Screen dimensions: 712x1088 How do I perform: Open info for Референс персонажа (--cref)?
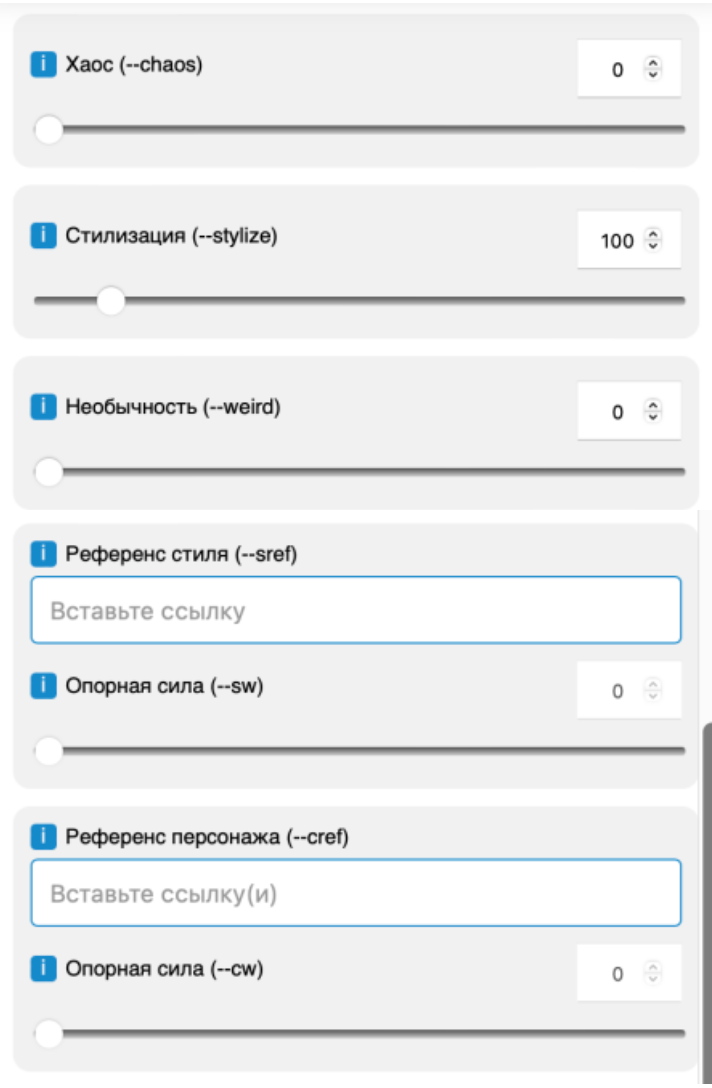[x=43, y=836]
